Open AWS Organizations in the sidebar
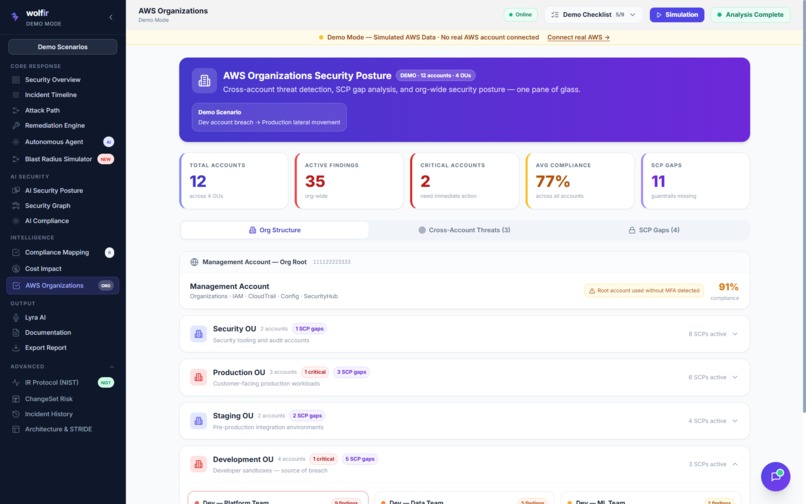Image resolution: width=806 pixels, height=504 pixels. tap(63, 285)
